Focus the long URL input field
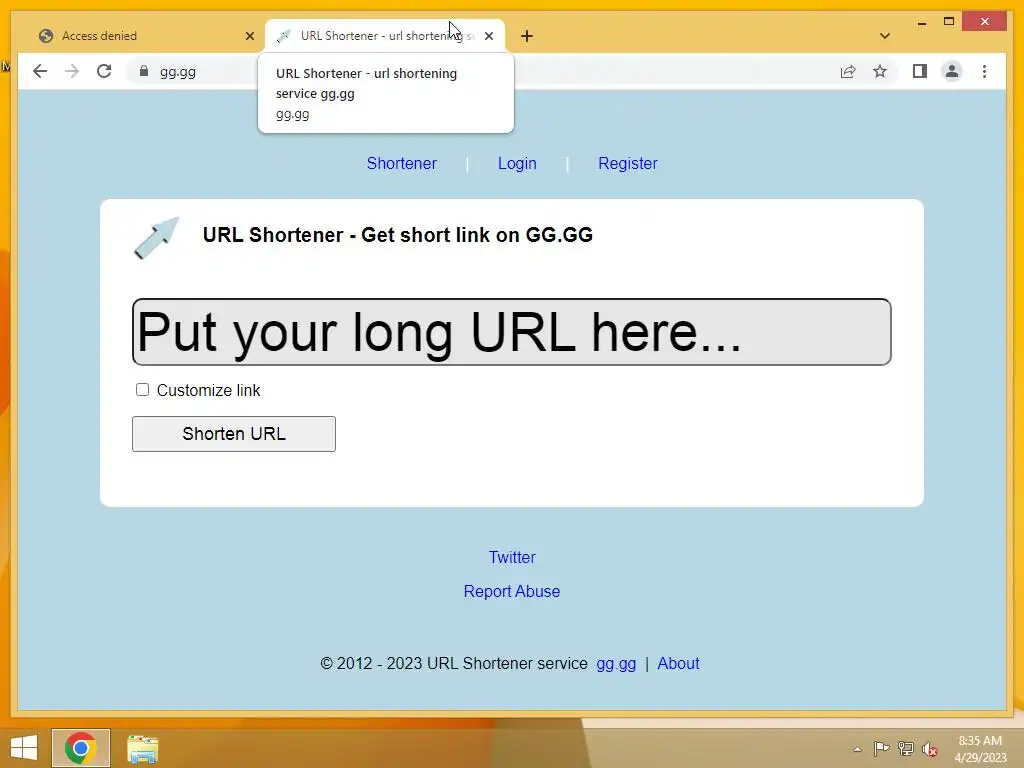The width and height of the screenshot is (1024, 768). [x=511, y=332]
